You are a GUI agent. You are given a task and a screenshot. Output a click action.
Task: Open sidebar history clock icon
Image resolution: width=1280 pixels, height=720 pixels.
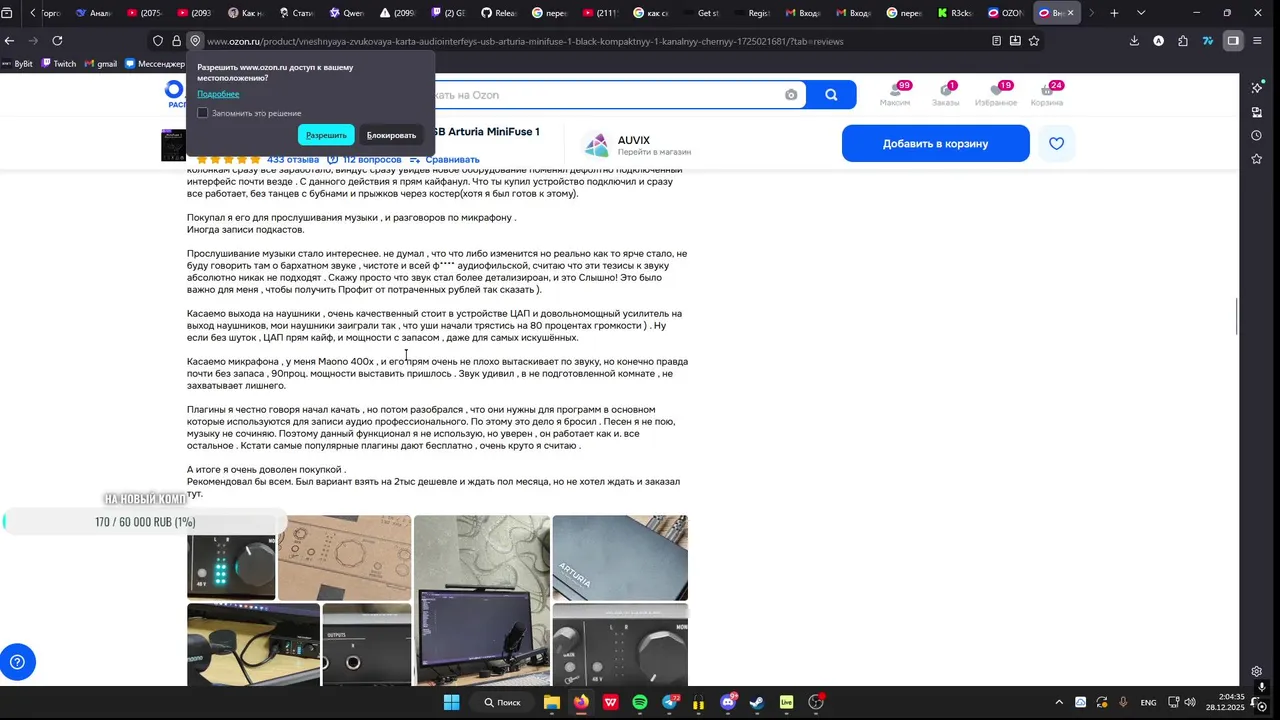(1257, 135)
